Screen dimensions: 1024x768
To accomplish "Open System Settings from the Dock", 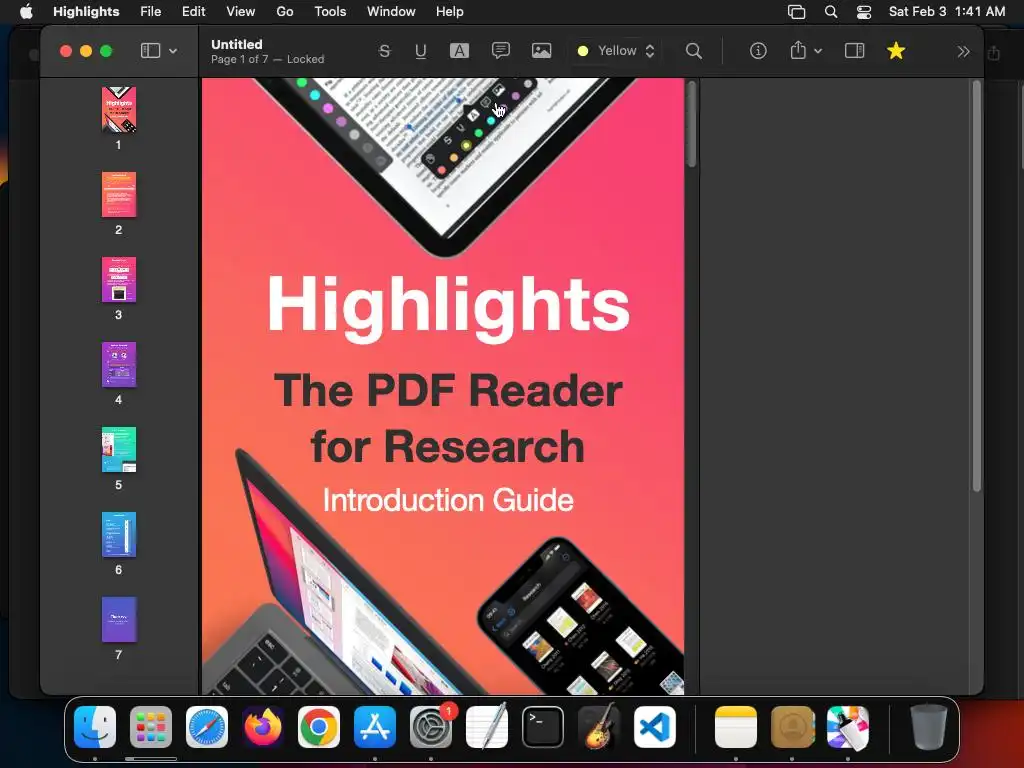I will point(431,727).
